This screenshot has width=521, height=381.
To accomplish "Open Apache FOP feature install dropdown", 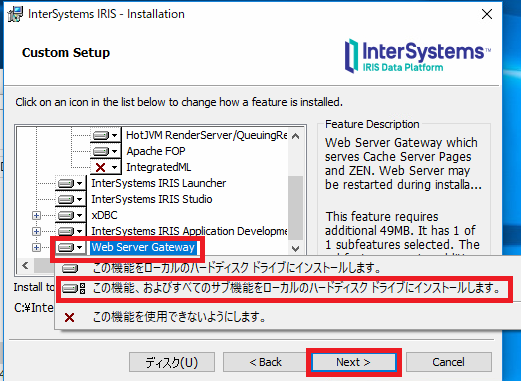I will tap(105, 151).
